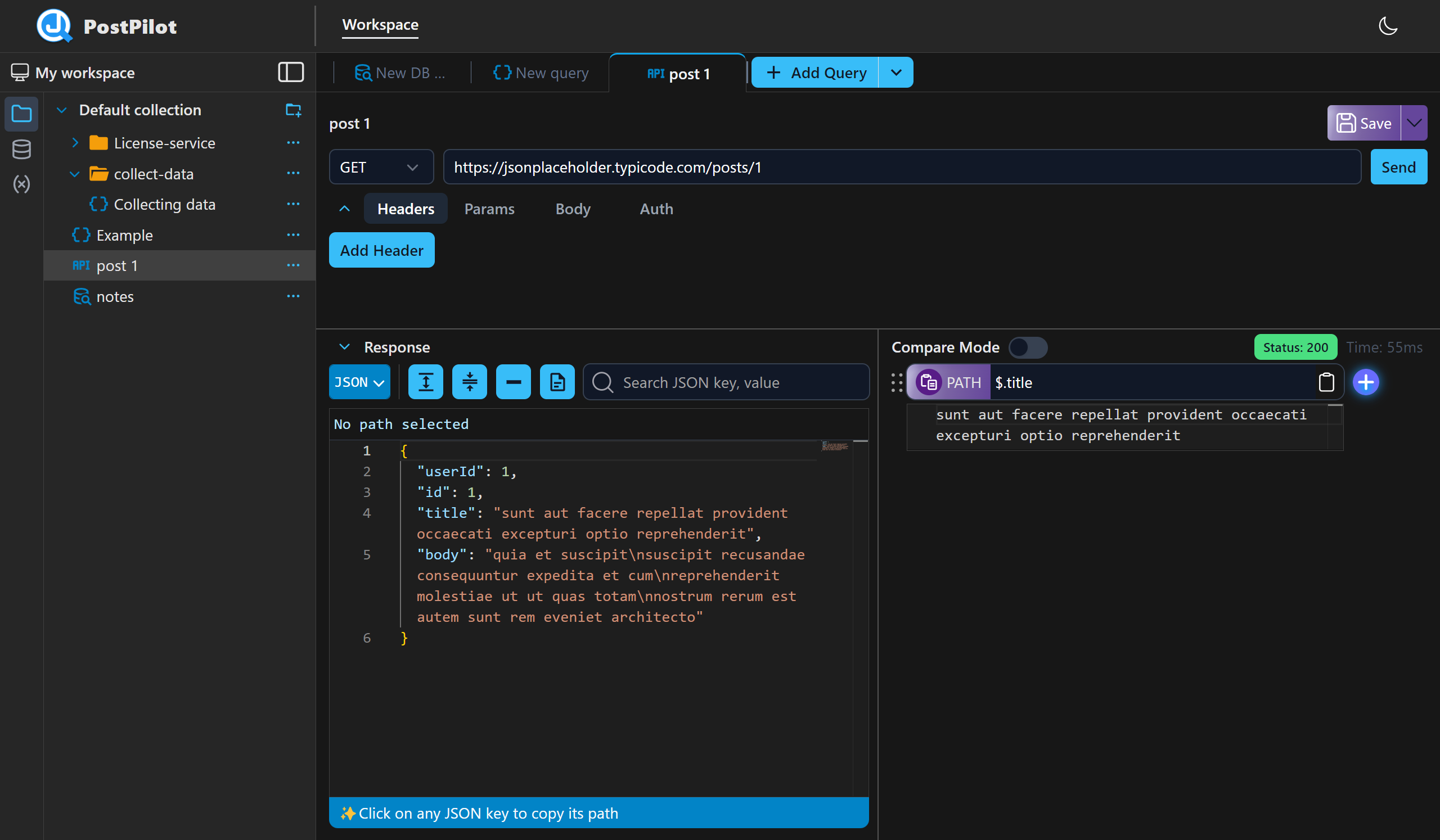Screen dimensions: 1440x840
Task: Click the minus icon in response toolbar
Action: coord(513,382)
